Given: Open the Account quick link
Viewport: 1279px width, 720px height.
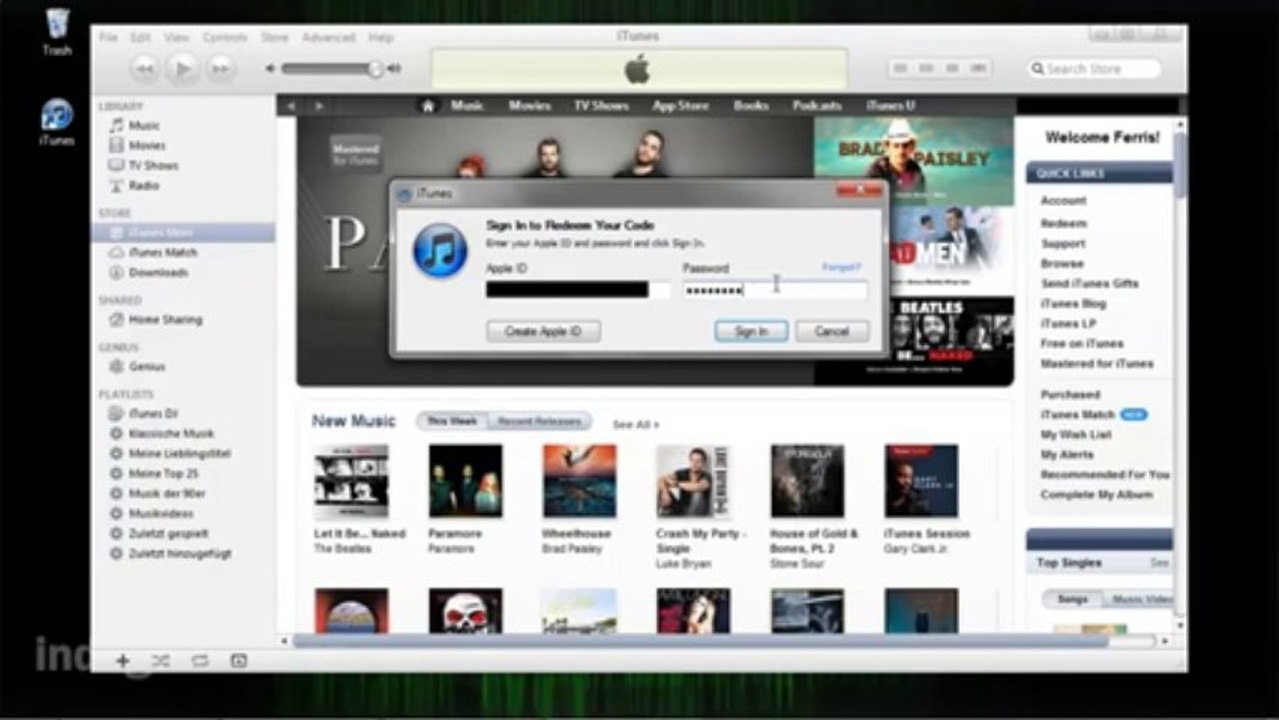Looking at the screenshot, I should coord(1063,200).
